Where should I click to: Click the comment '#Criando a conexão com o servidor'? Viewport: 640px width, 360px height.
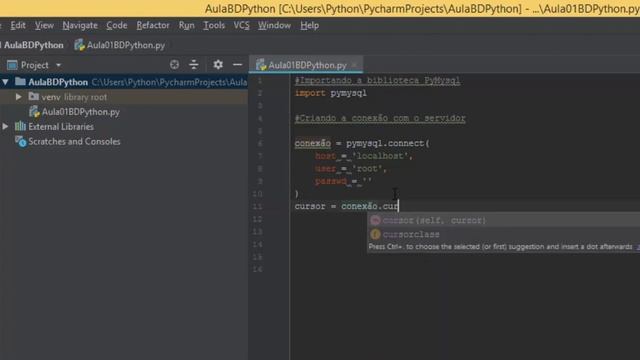pos(380,118)
